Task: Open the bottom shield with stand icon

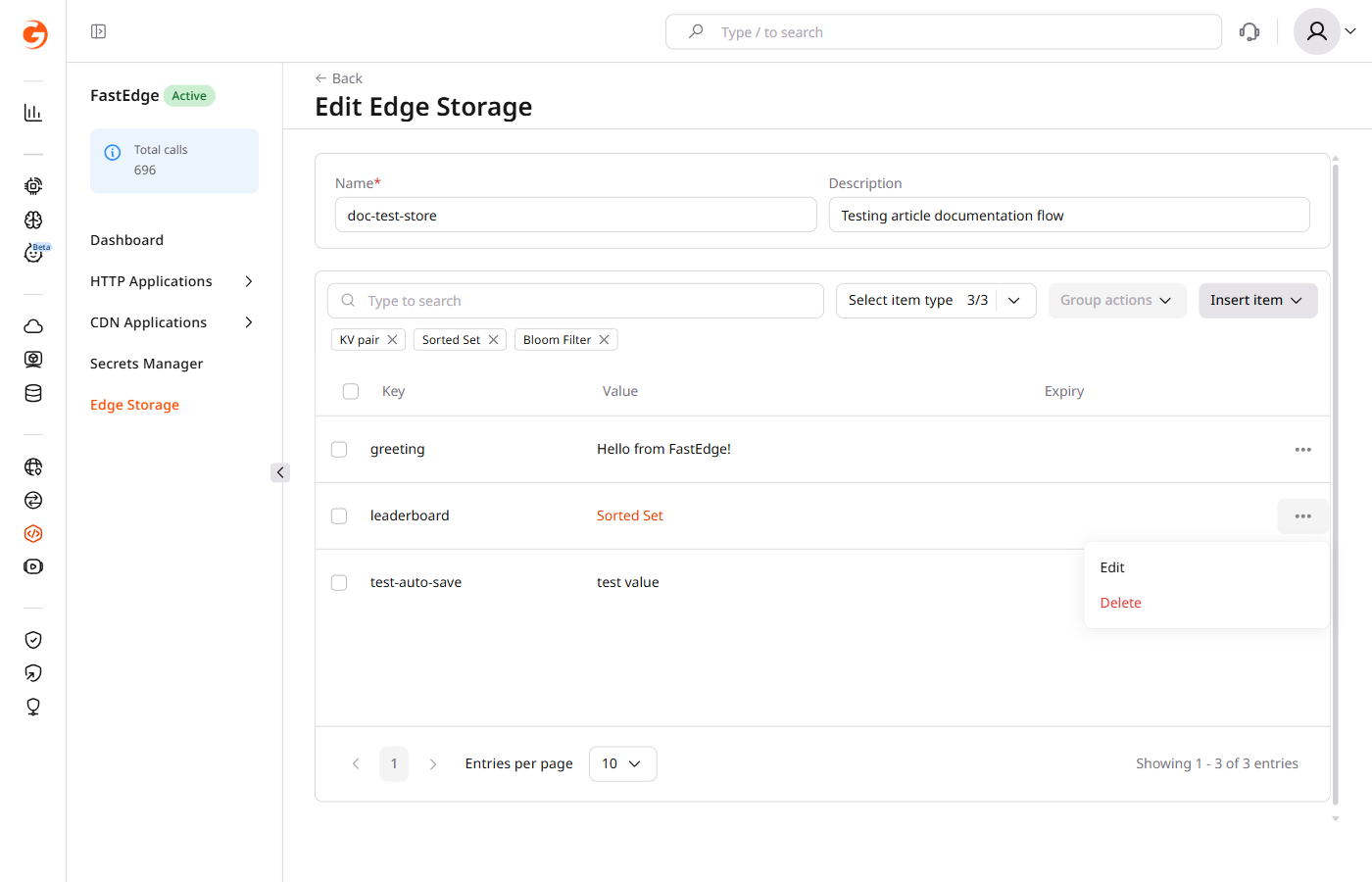Action: pos(33,707)
